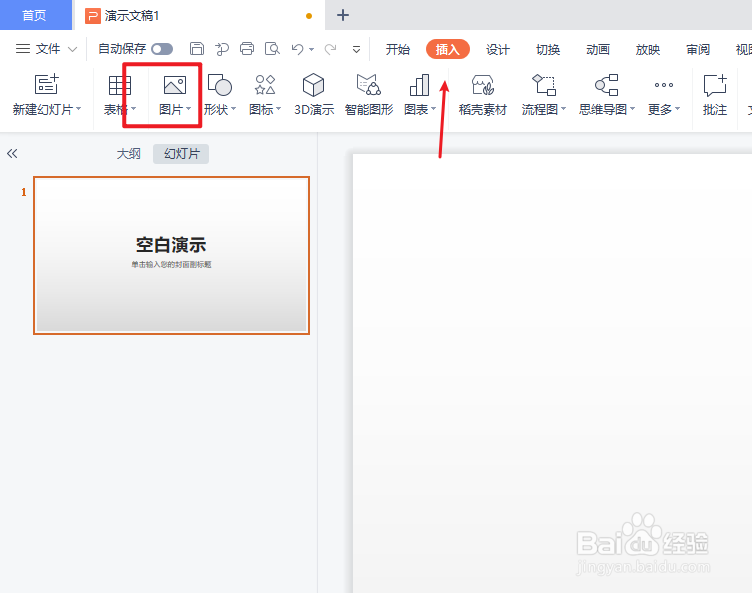The image size is (752, 593).
Task: Insert a table with the 表格 icon
Action: click(119, 86)
